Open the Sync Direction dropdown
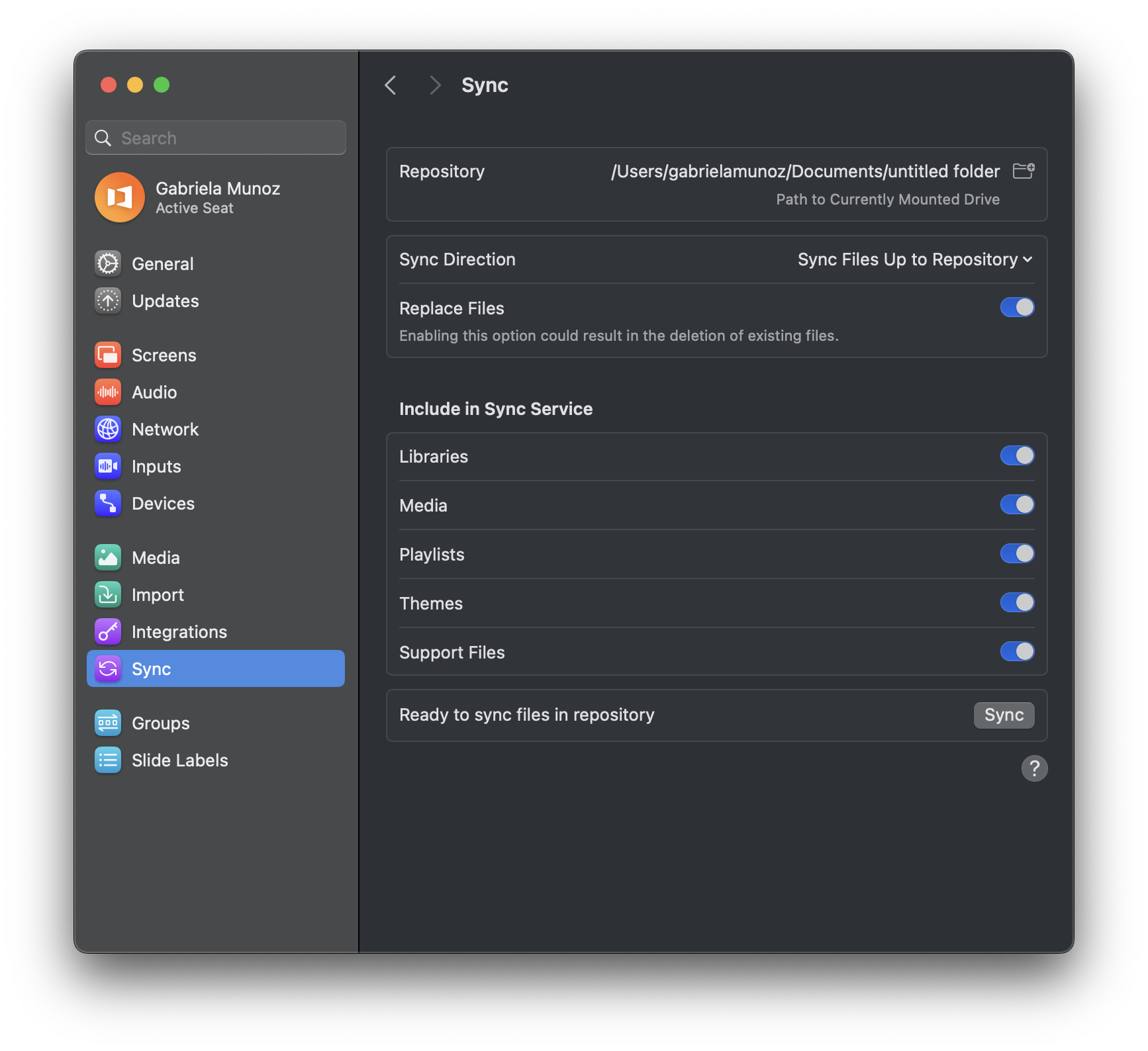Screen dimensions: 1148x1051 tap(914, 260)
